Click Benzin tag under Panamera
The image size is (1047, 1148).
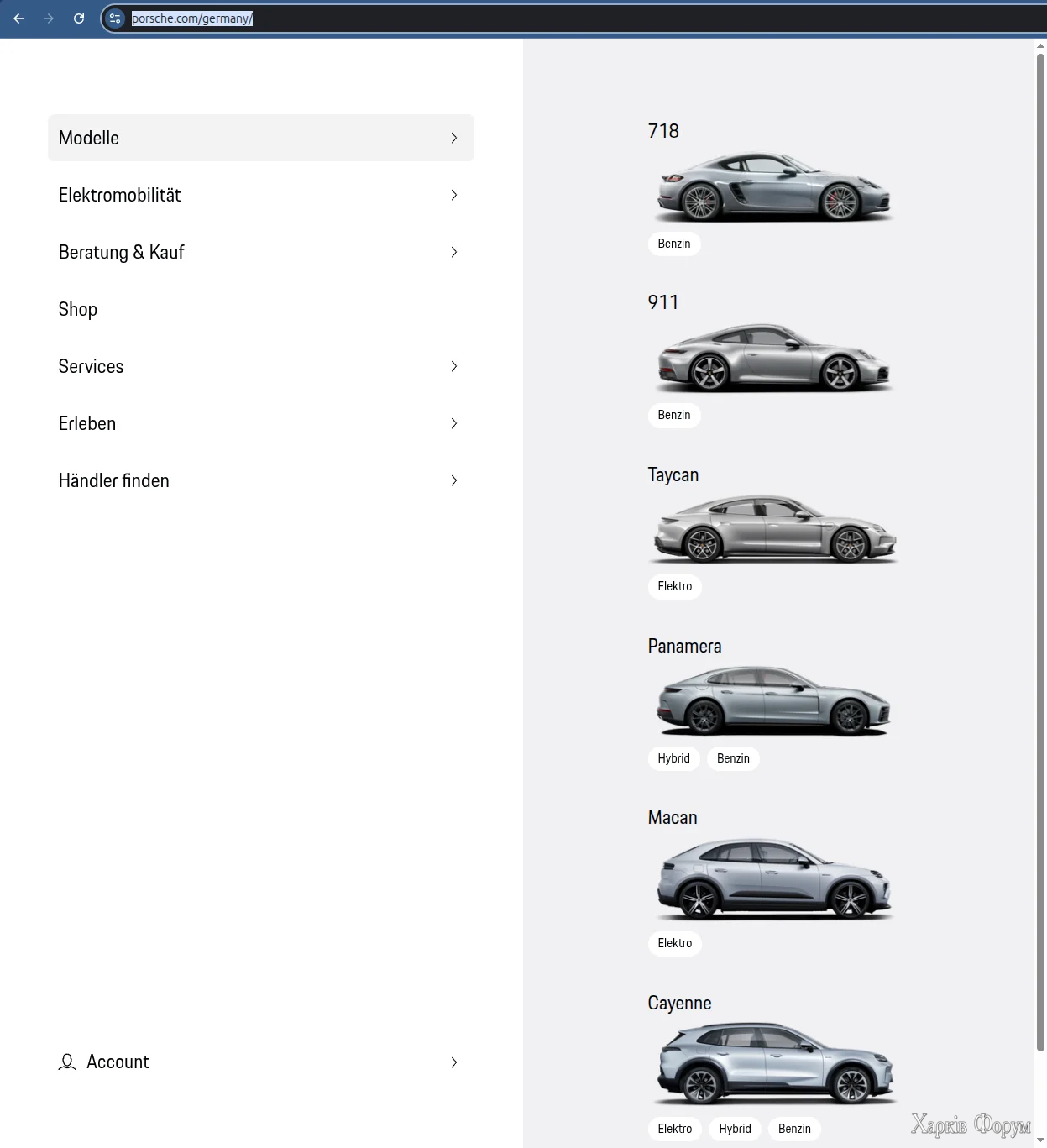733,758
